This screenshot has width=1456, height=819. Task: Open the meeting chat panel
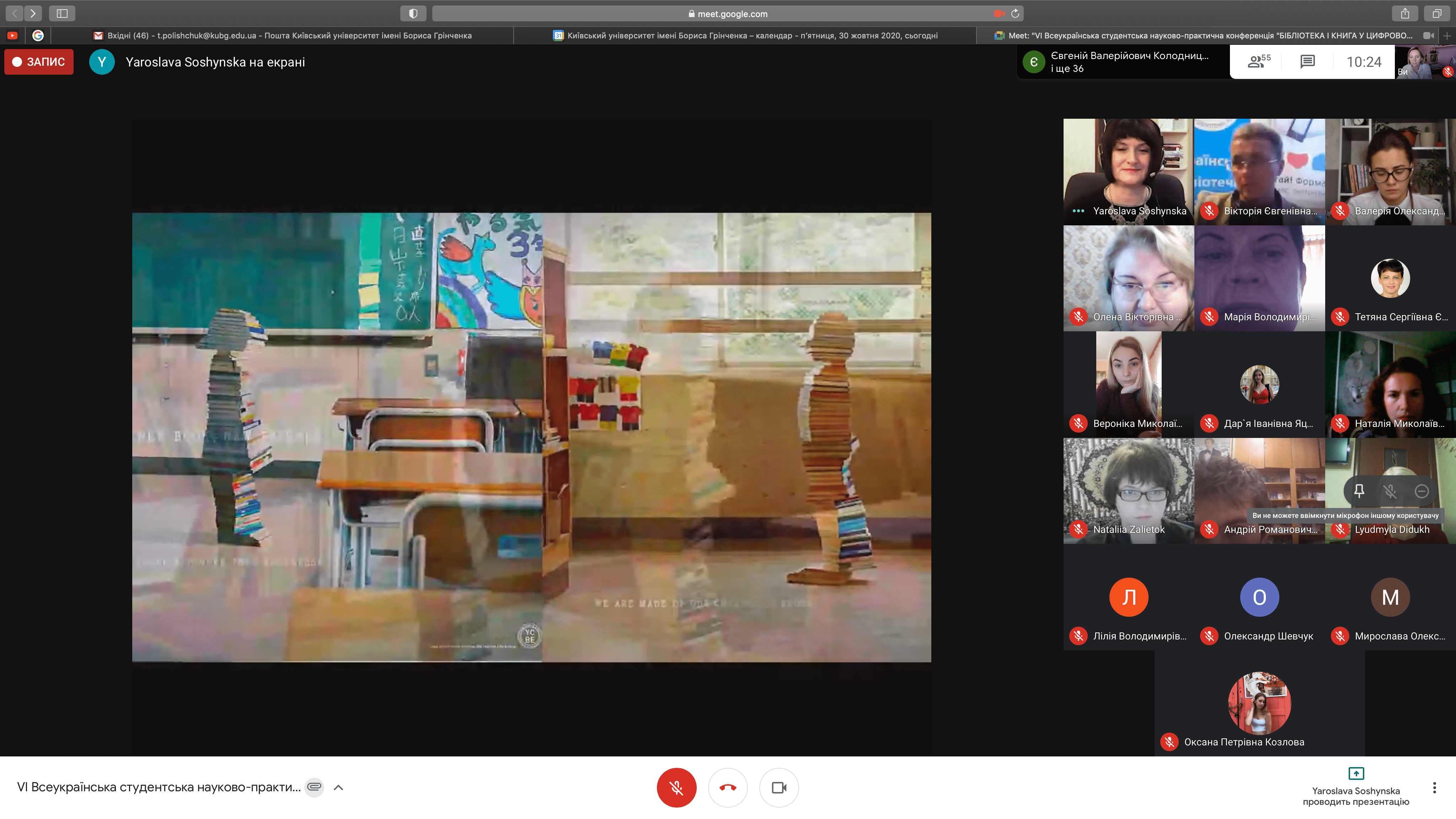tap(1307, 61)
